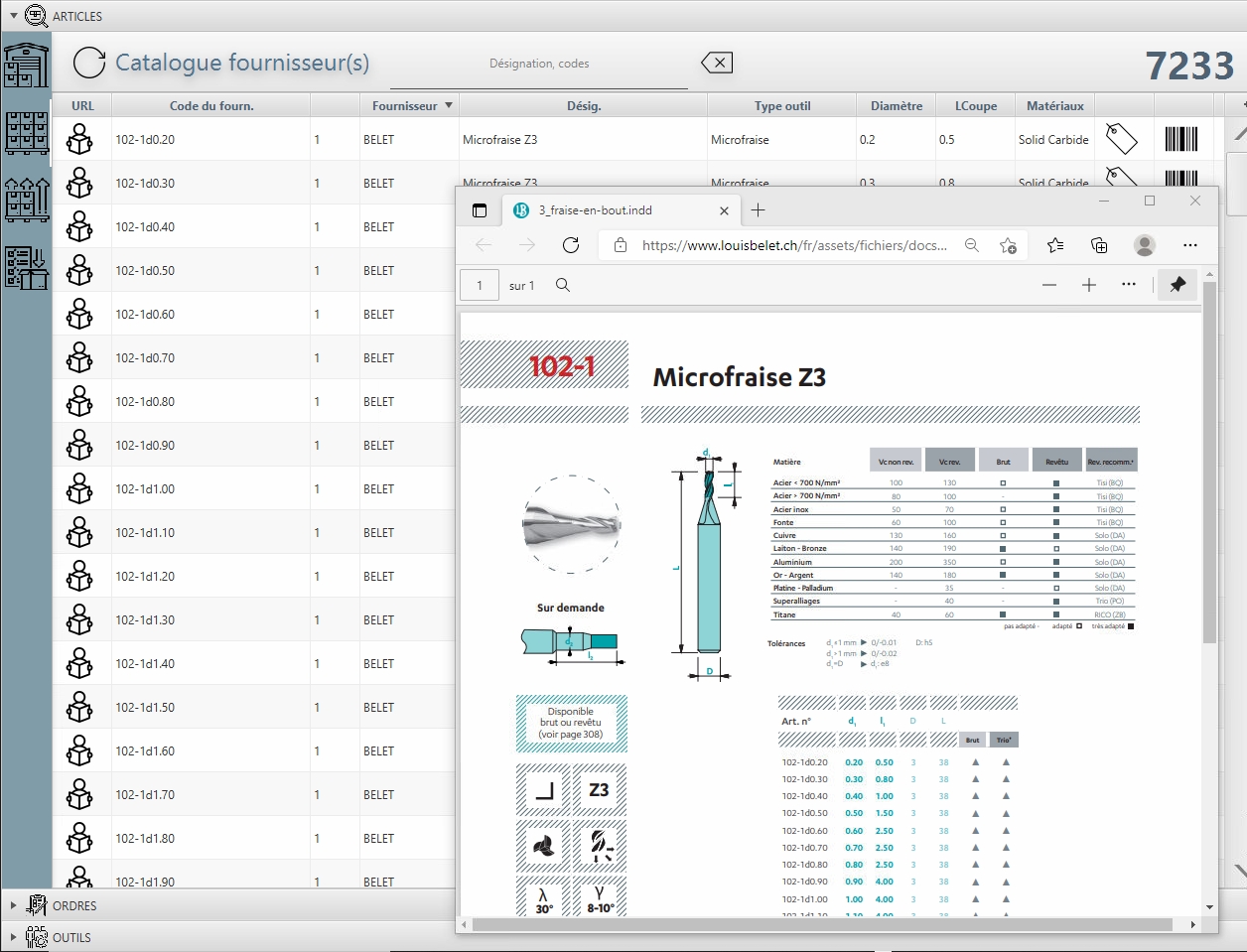This screenshot has height=952, width=1247.
Task: Click the browser window vertical scrollbar
Action: [x=1209, y=462]
